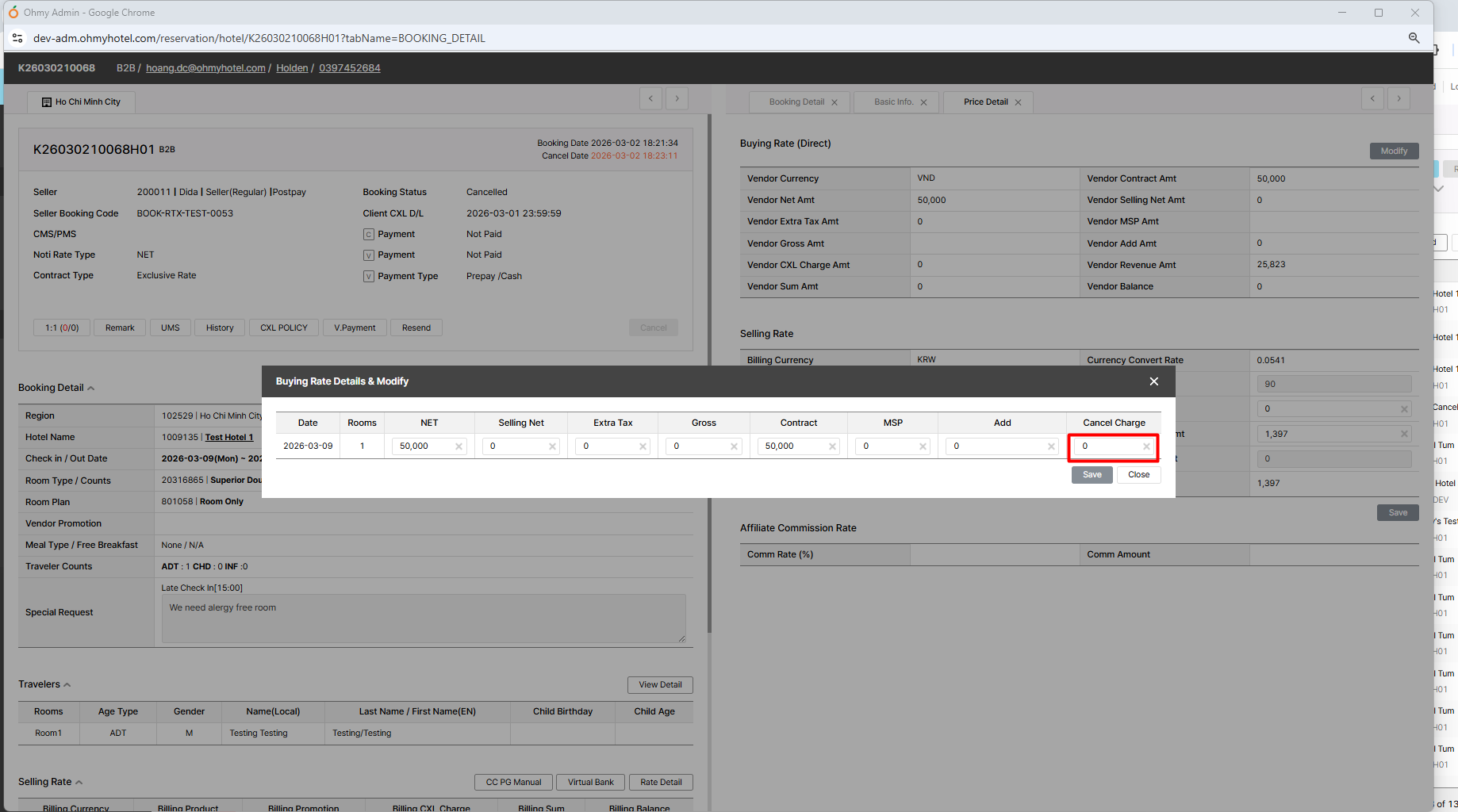Close the Buying Rate Details & Modify dialog
The image size is (1458, 812).
tap(1153, 381)
